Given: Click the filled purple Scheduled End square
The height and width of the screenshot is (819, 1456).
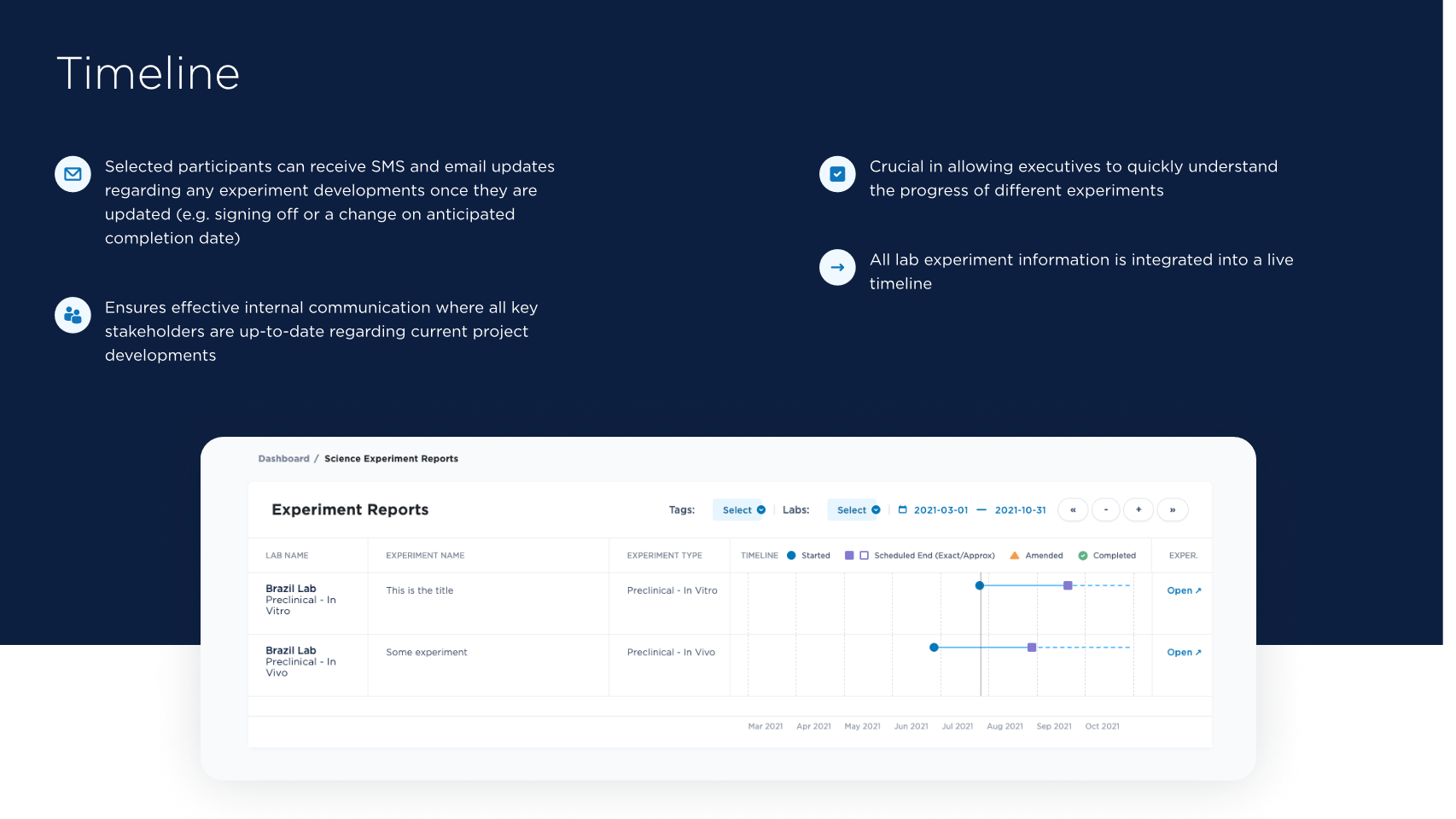Looking at the screenshot, I should (849, 555).
